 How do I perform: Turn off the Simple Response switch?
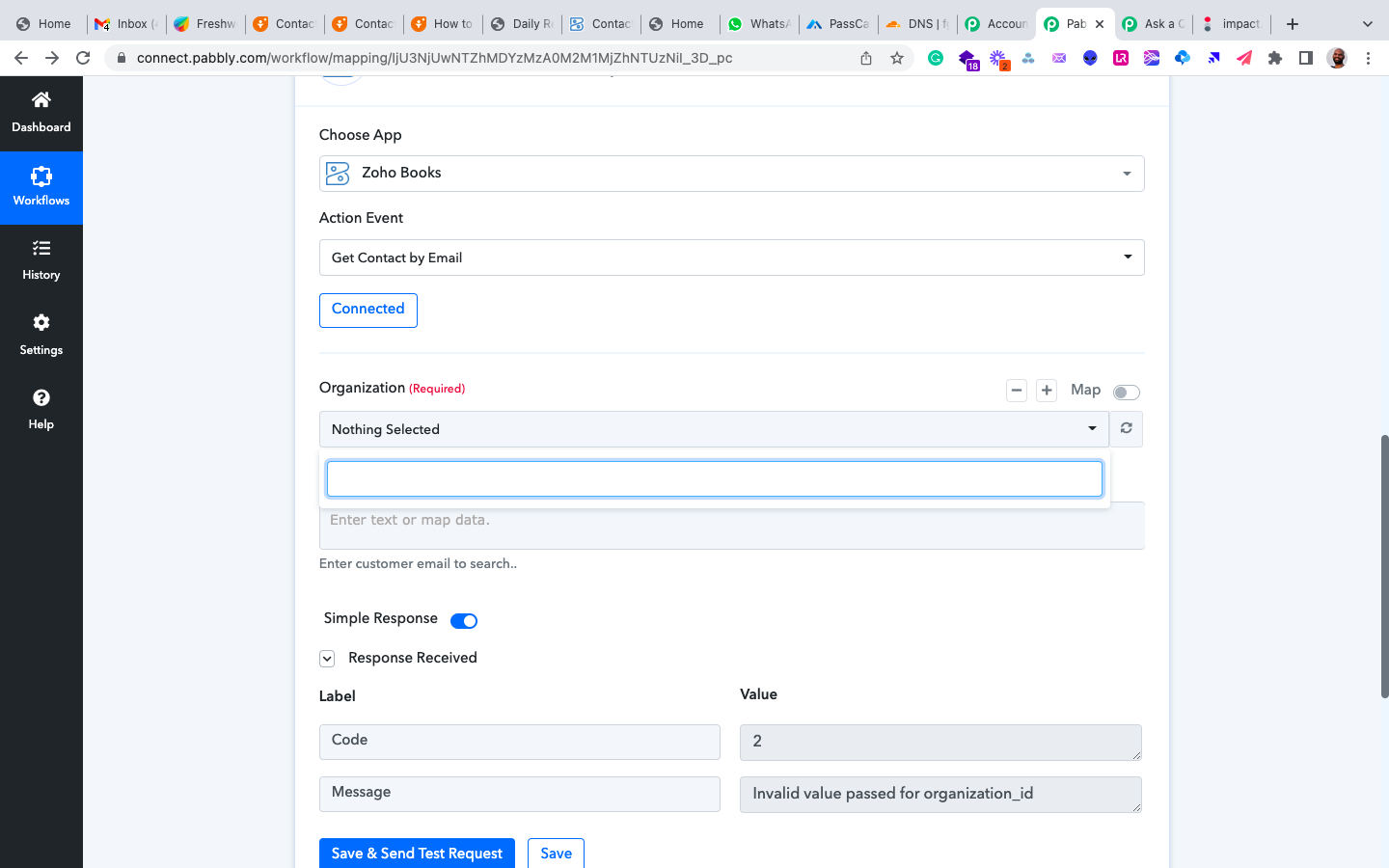point(464,620)
